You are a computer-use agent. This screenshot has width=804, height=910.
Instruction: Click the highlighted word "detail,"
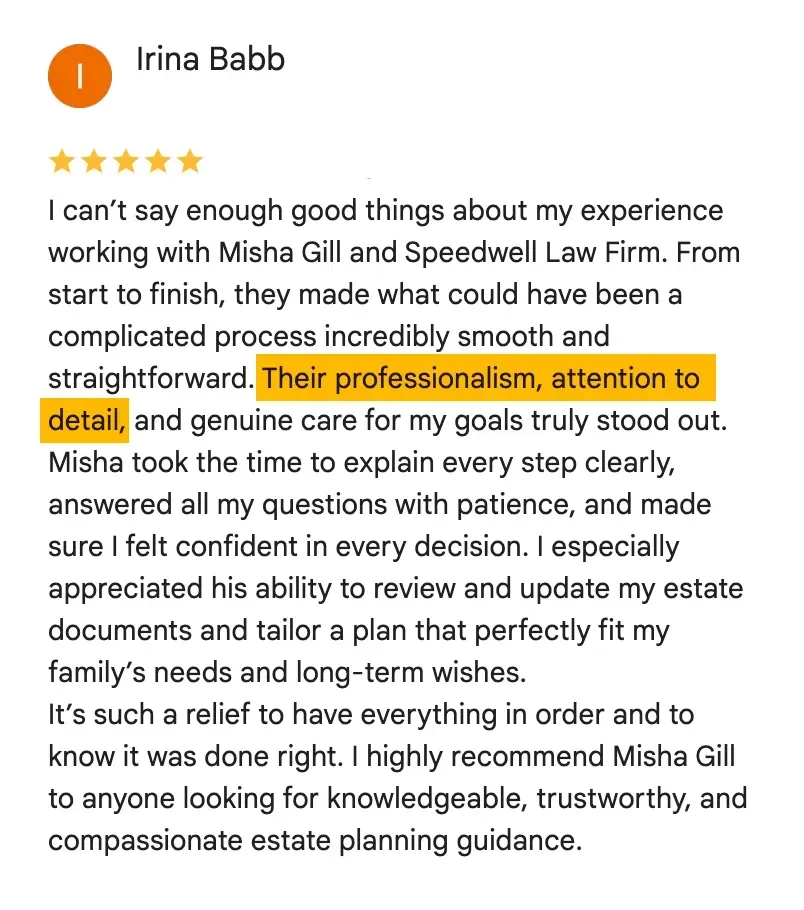87,421
